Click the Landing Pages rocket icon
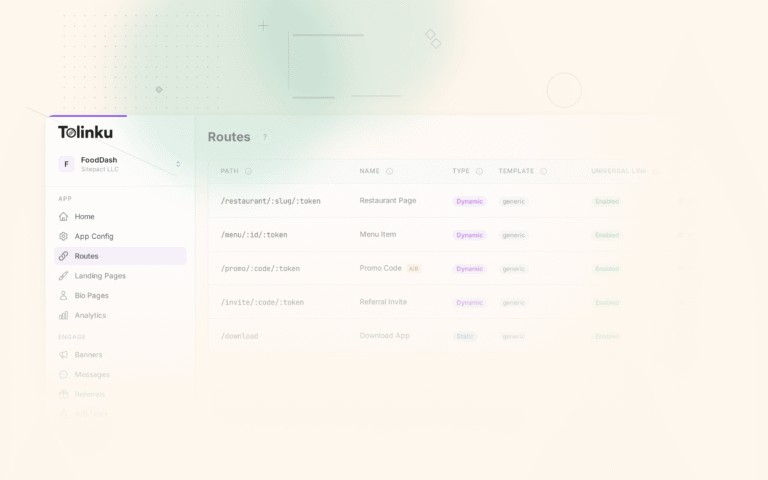Screen dimensions: 768x480 (63, 276)
